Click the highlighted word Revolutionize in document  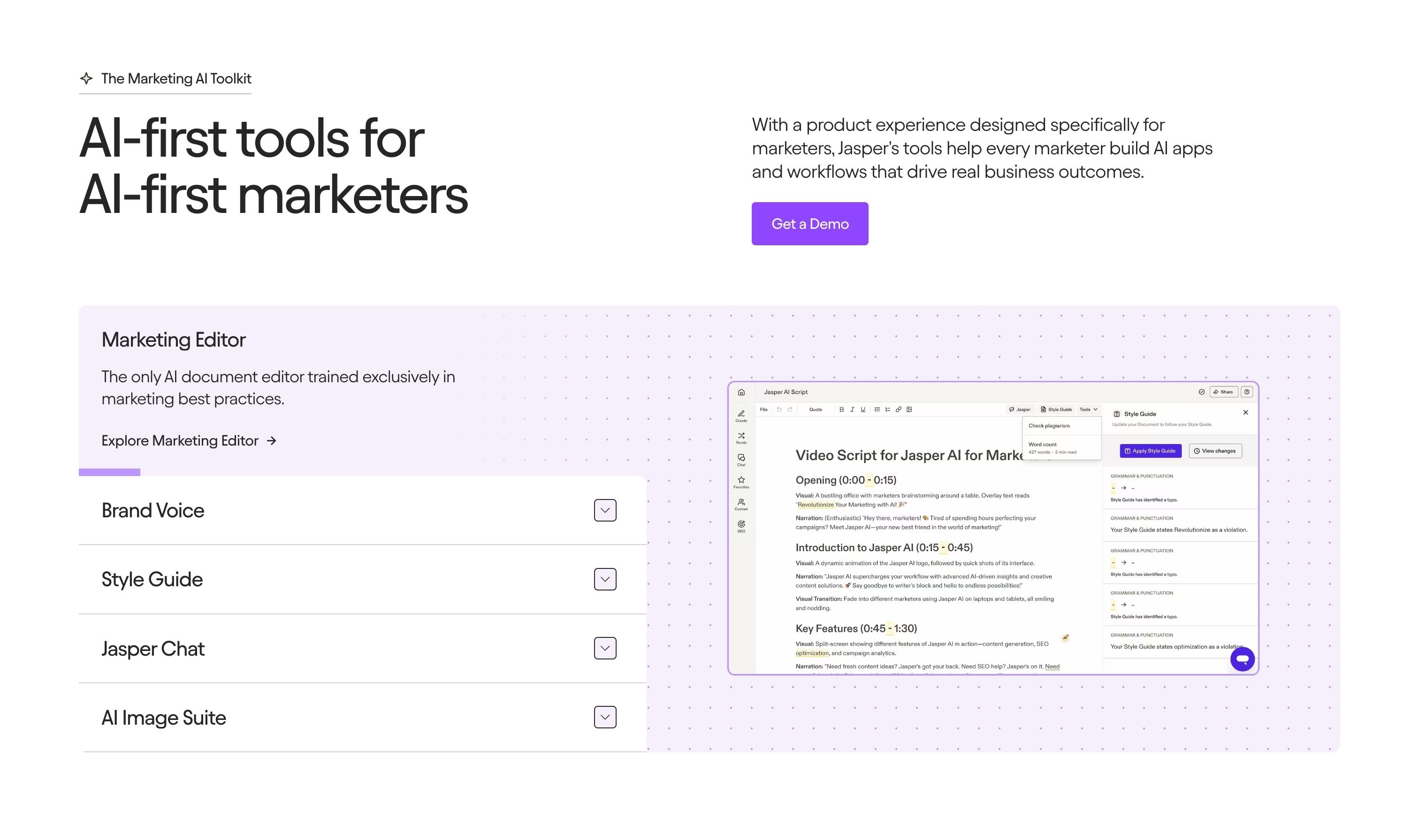click(x=816, y=505)
